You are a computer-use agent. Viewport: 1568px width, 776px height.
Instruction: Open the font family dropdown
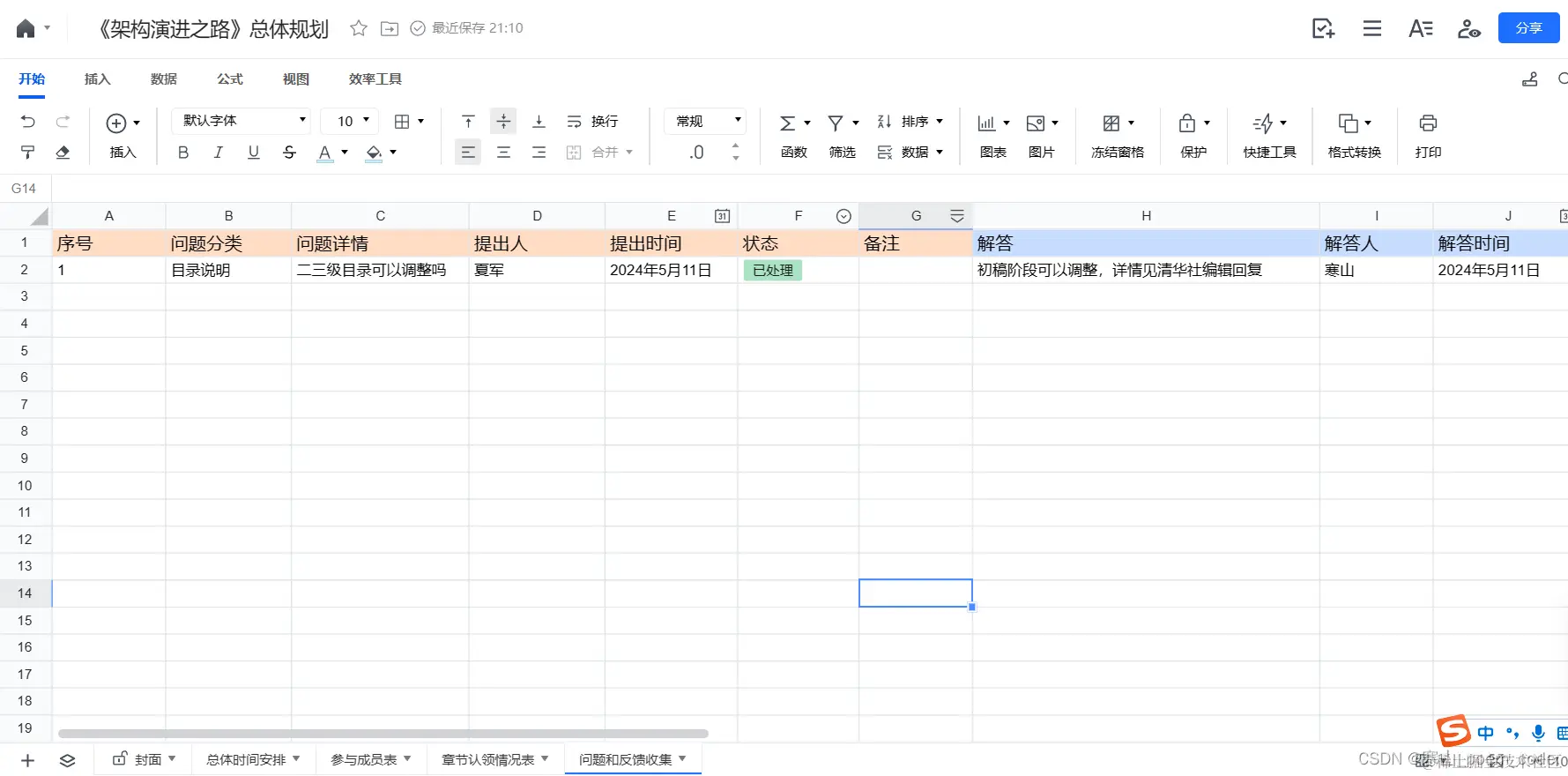(242, 121)
